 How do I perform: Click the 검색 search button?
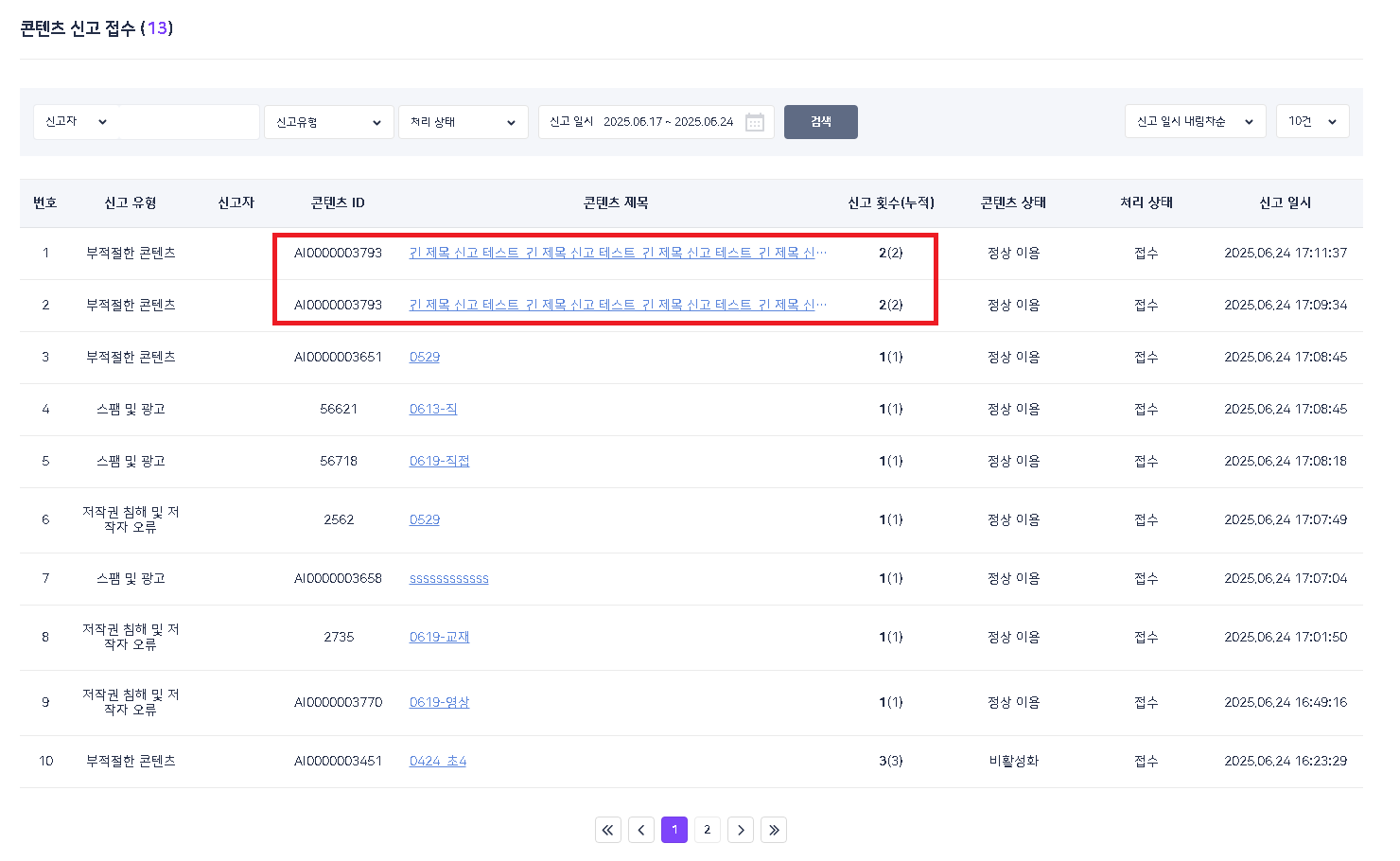click(820, 122)
